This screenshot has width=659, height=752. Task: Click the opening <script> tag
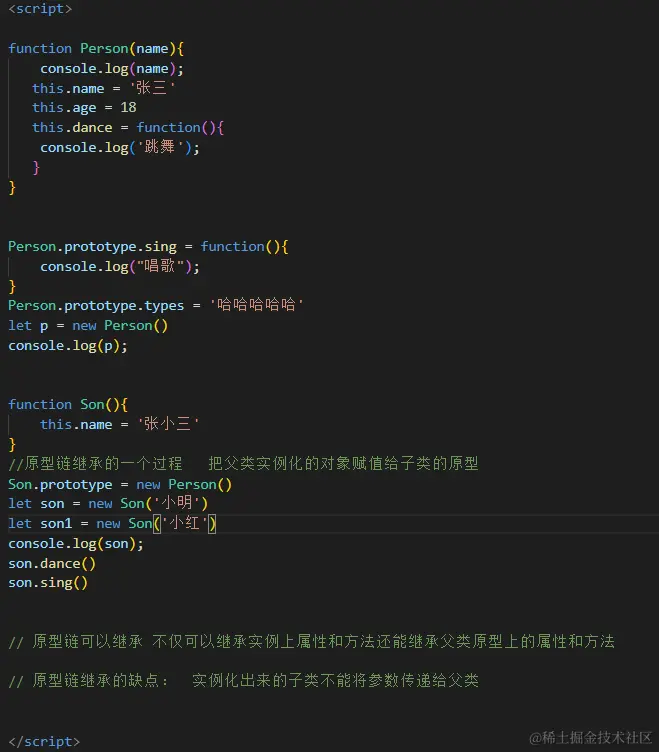[x=40, y=9]
